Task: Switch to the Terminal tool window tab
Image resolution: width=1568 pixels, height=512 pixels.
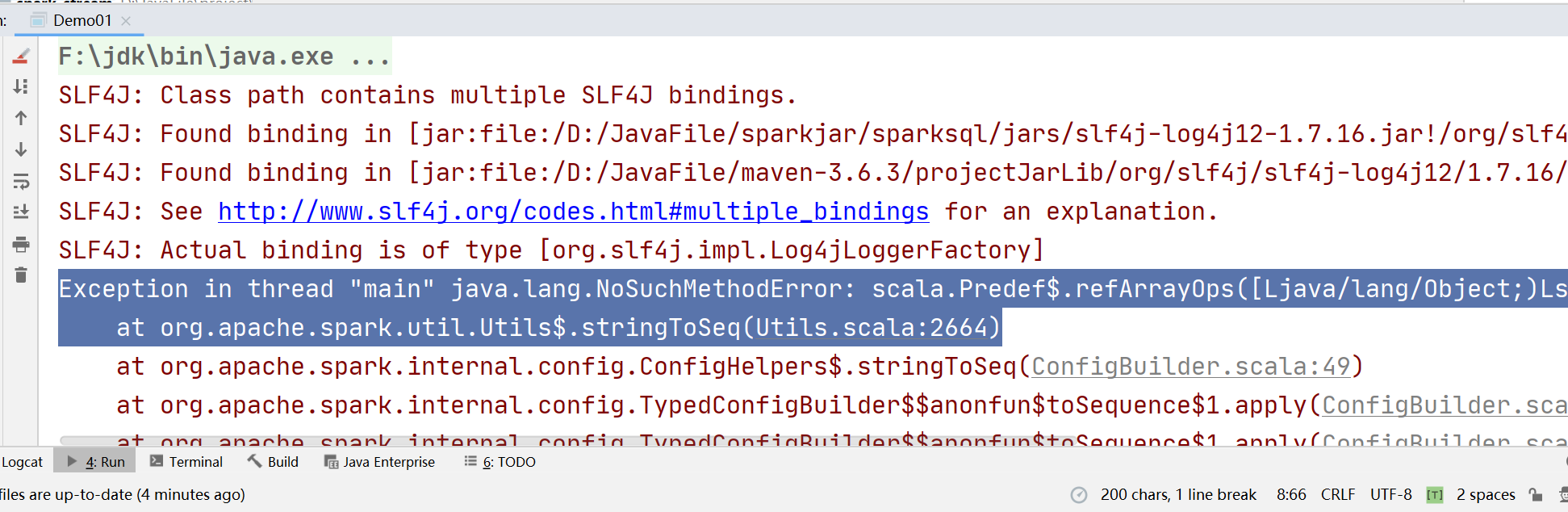Action: click(186, 462)
